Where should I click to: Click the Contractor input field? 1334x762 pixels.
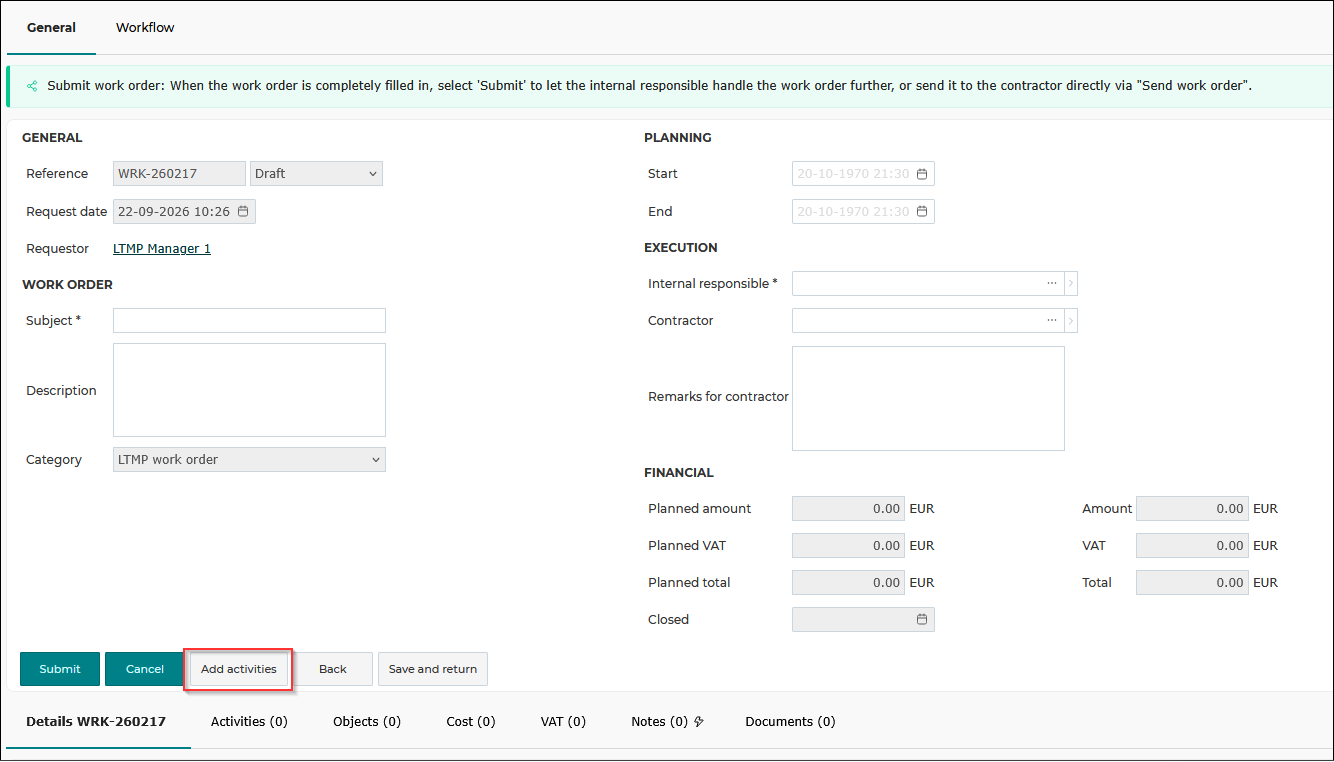coord(928,321)
